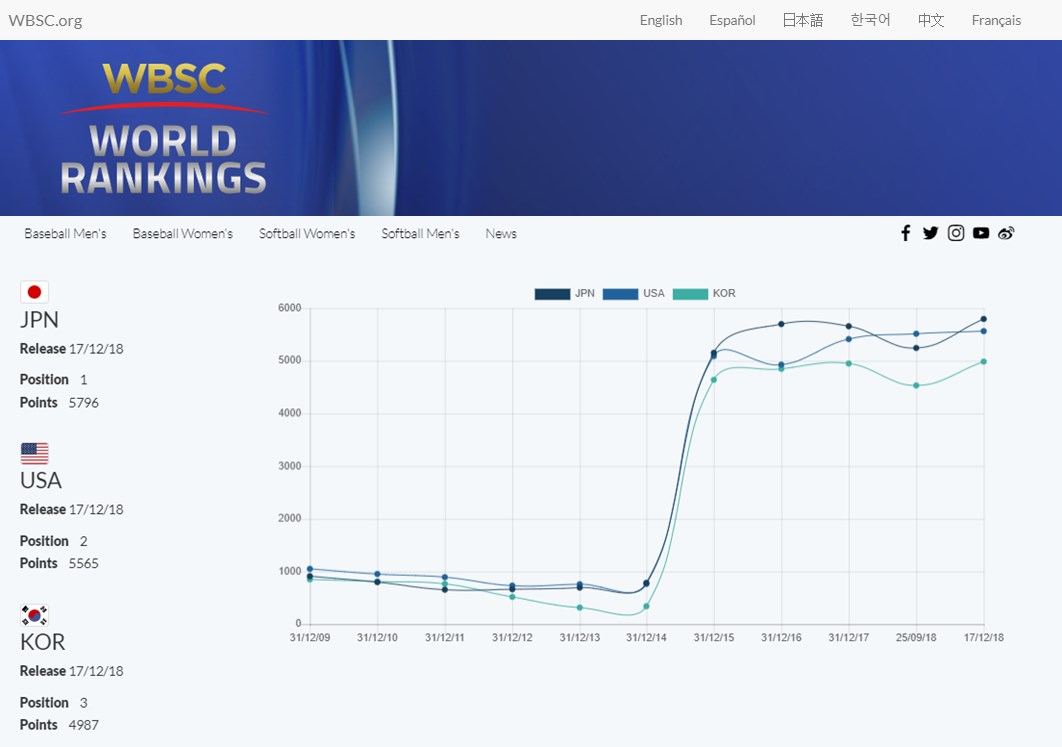
Task: Click x-axis label 31/12/14
Action: 646,638
